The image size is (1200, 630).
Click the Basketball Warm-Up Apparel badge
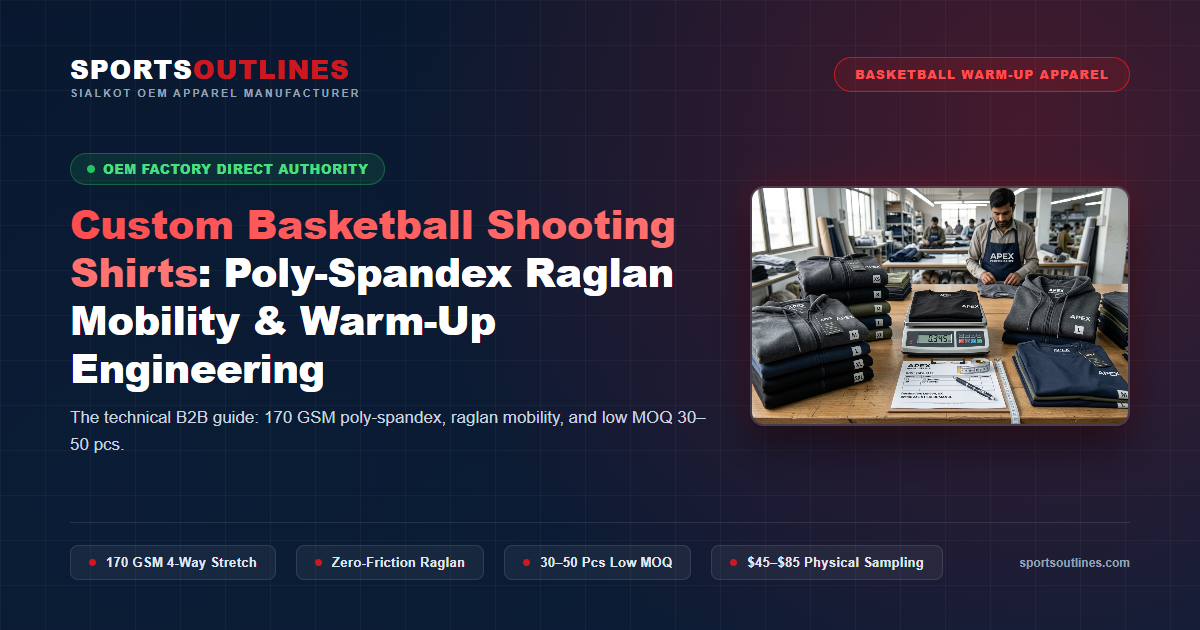[982, 75]
